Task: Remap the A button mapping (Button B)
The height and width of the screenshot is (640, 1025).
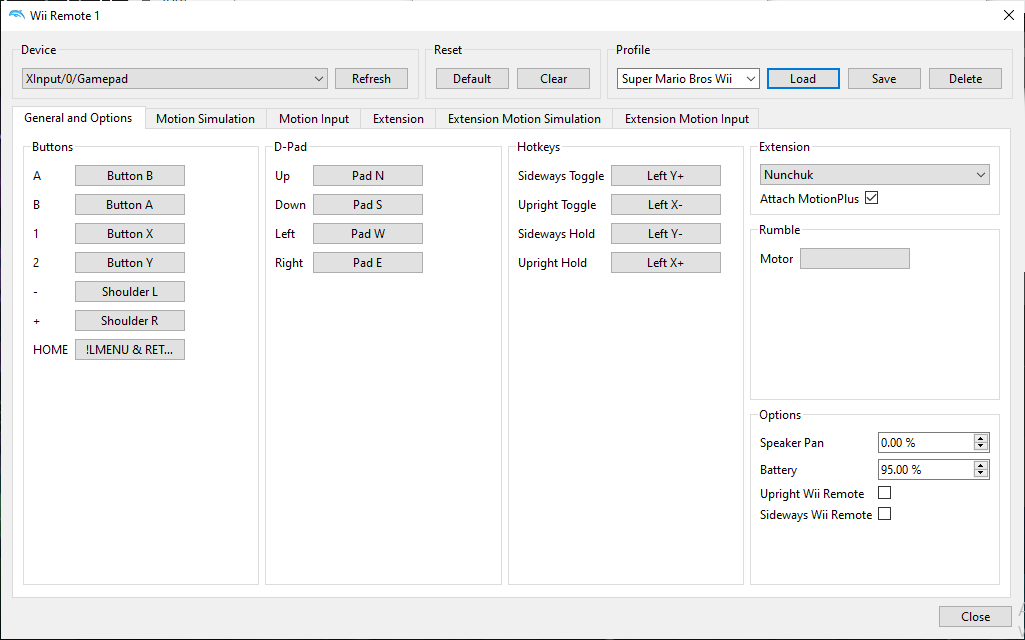Action: tap(129, 175)
